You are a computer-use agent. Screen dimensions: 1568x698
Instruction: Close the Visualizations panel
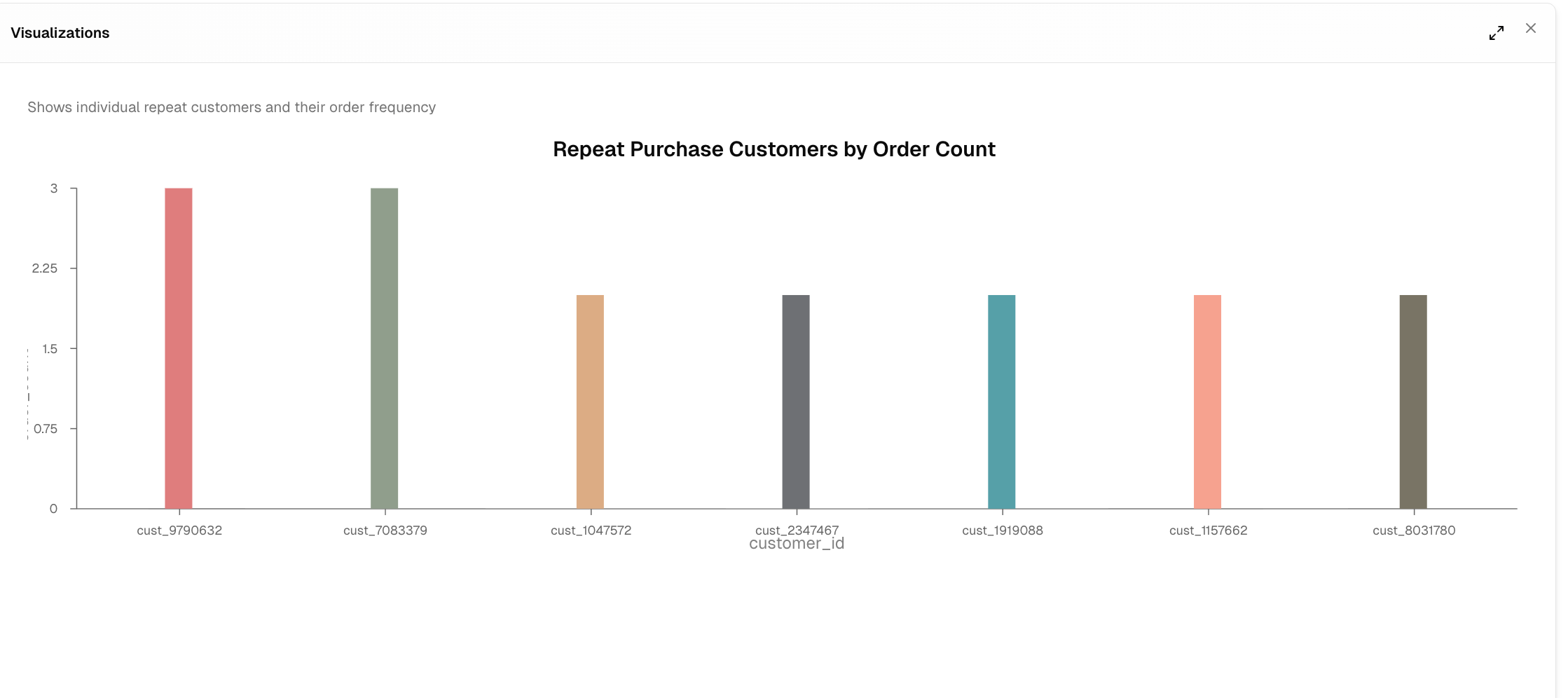[1530, 28]
